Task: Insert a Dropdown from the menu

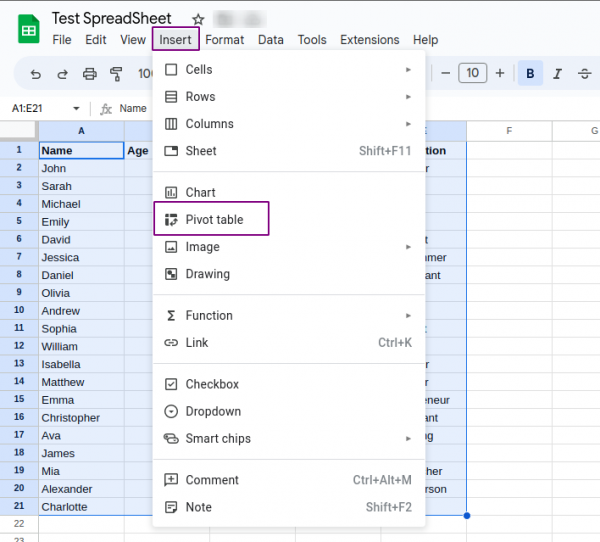Action: coord(289,411)
